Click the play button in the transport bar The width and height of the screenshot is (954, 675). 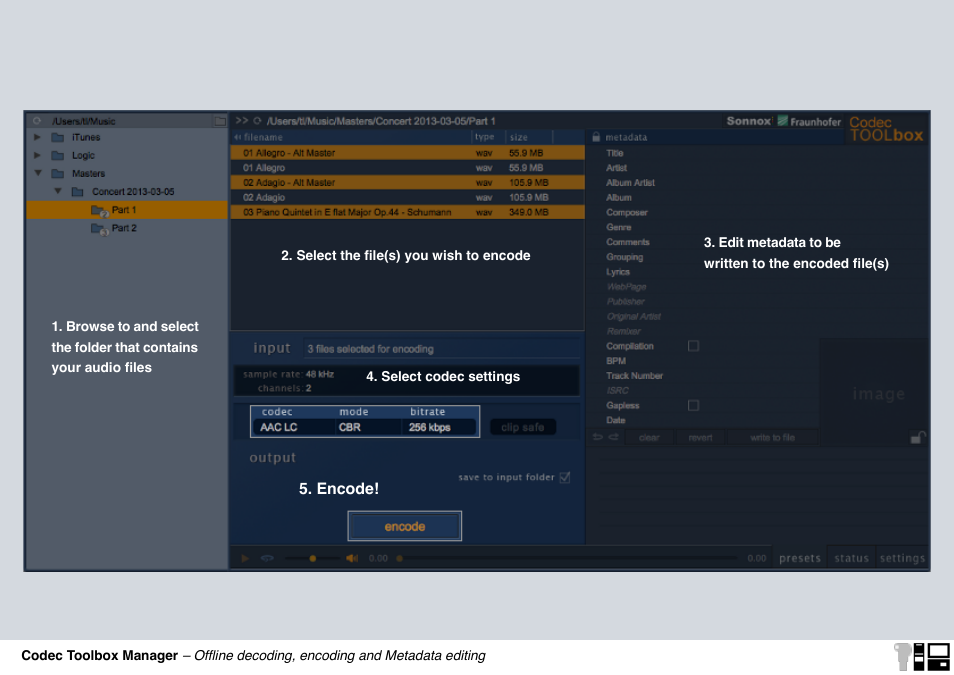(x=245, y=558)
